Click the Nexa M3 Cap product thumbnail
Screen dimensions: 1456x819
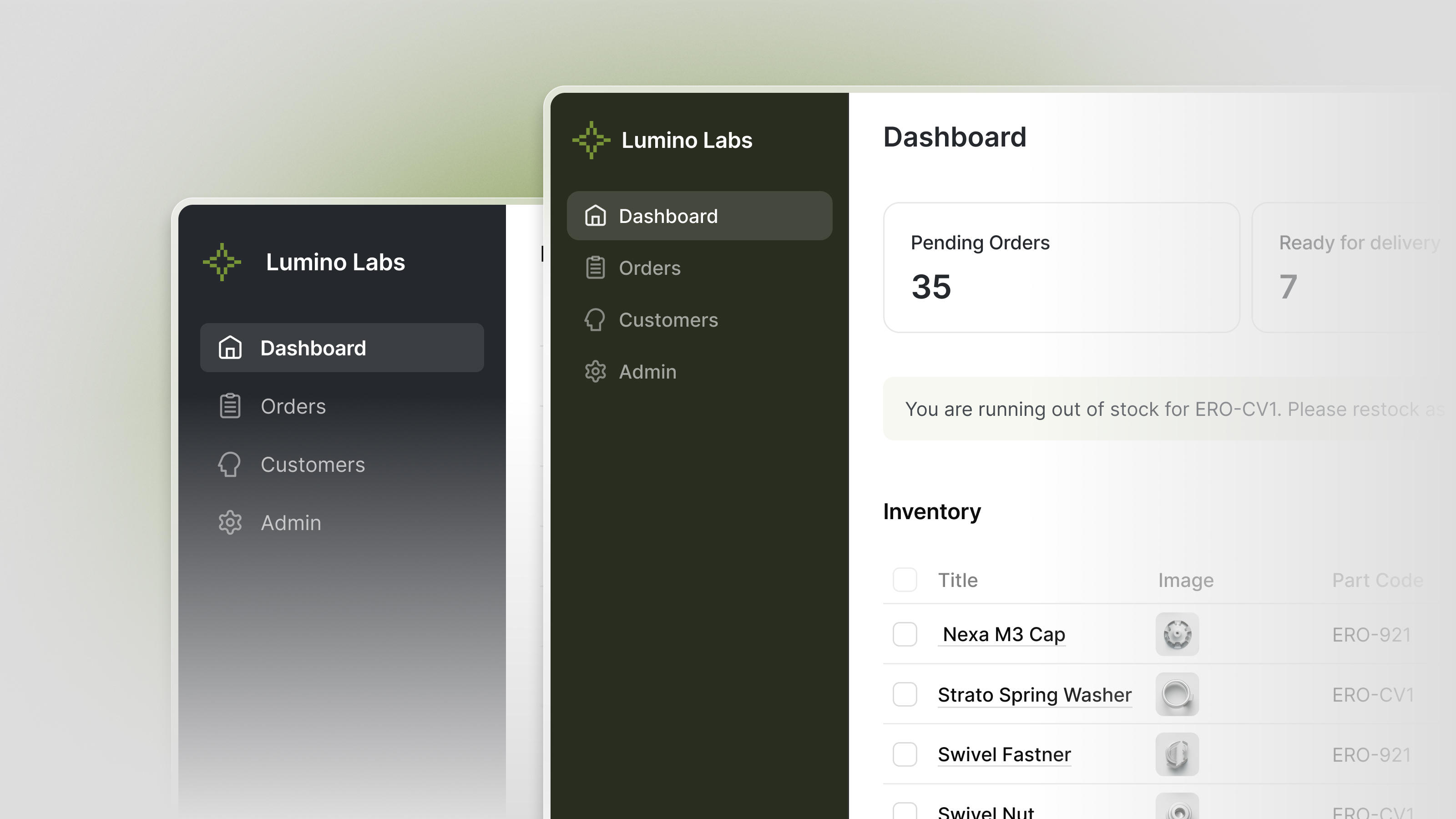(x=1177, y=634)
